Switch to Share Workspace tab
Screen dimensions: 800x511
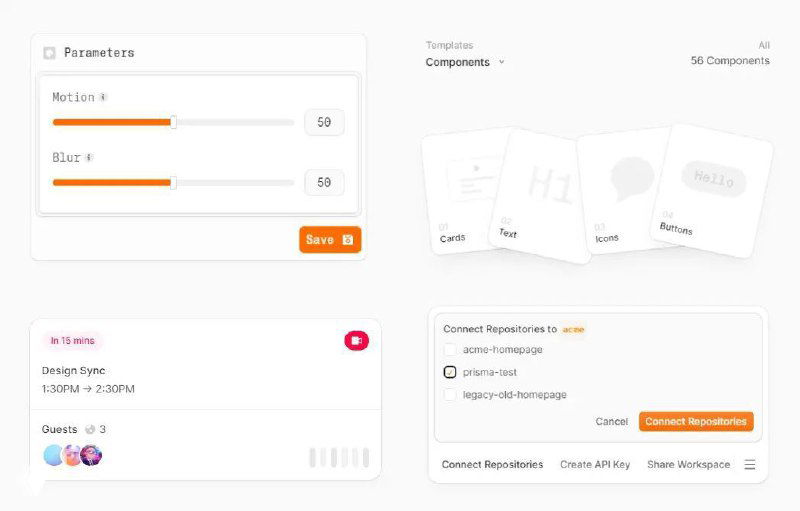688,465
